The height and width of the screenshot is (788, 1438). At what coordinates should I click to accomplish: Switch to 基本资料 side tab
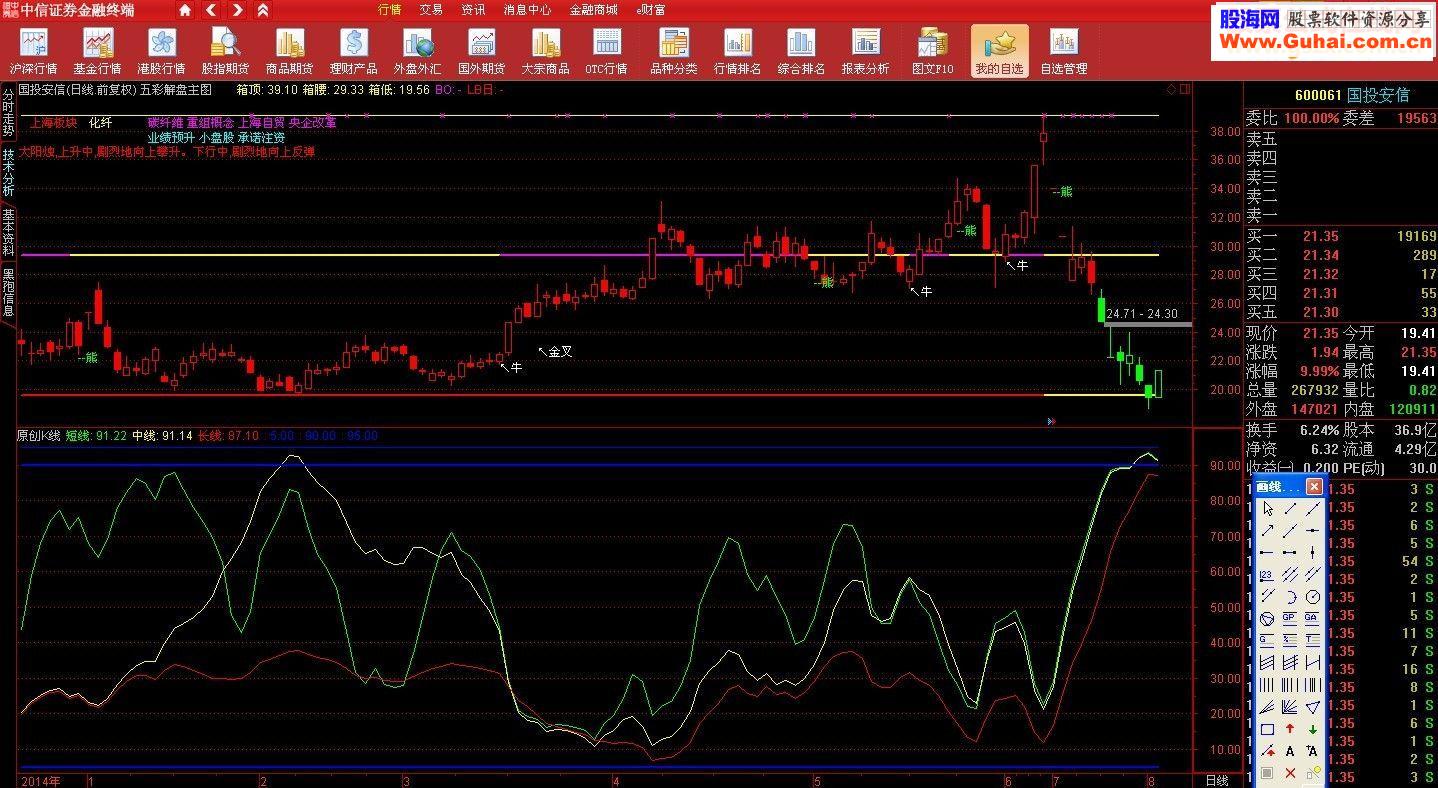click(x=8, y=232)
